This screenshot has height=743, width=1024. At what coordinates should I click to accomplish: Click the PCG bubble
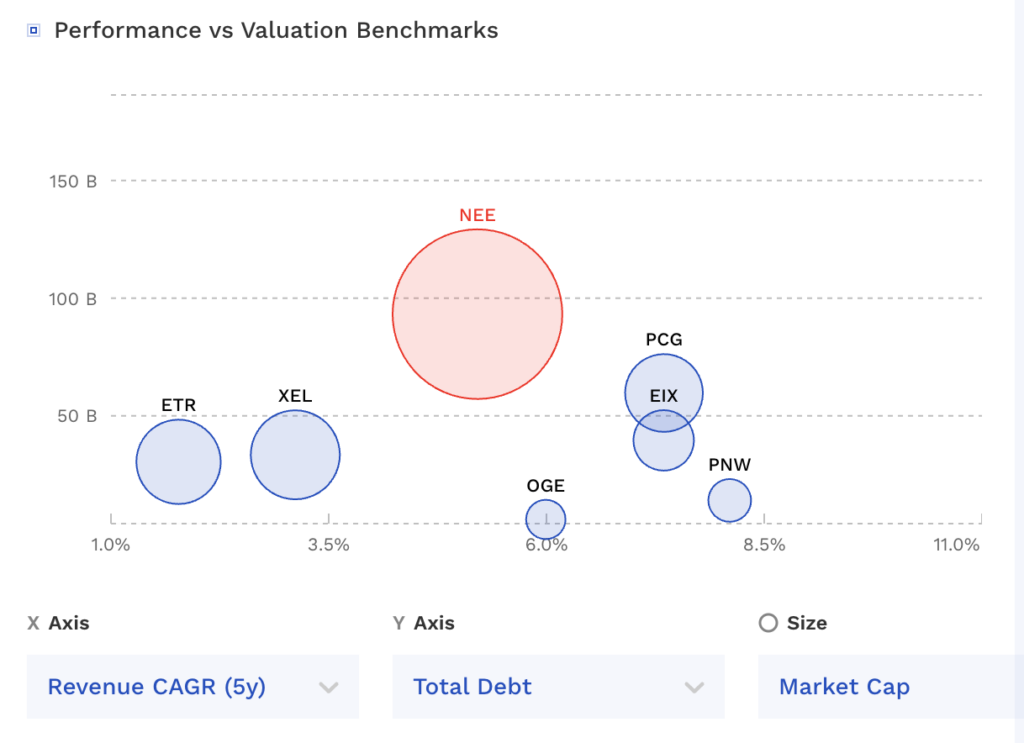663,376
